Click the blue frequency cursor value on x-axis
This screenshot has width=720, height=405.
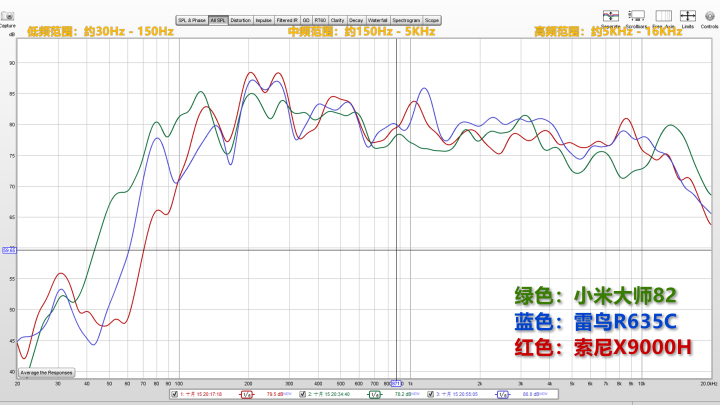click(x=397, y=383)
